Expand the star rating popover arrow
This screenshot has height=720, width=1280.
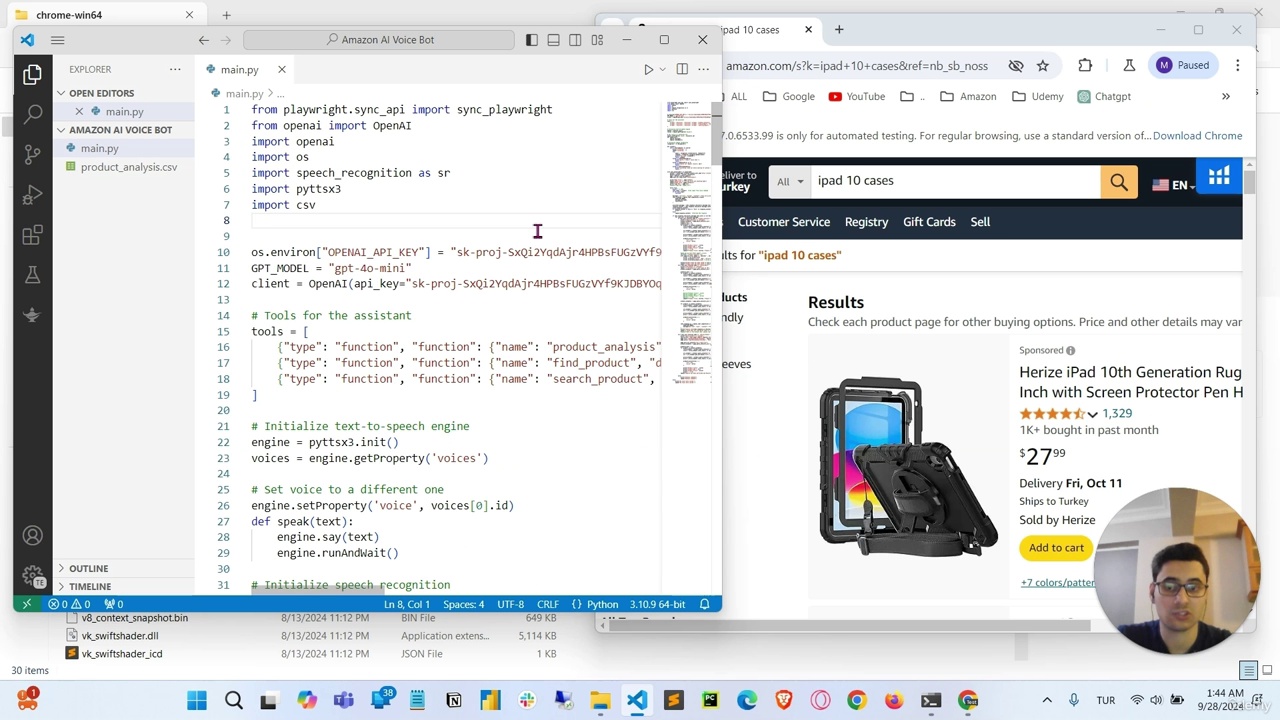1092,414
